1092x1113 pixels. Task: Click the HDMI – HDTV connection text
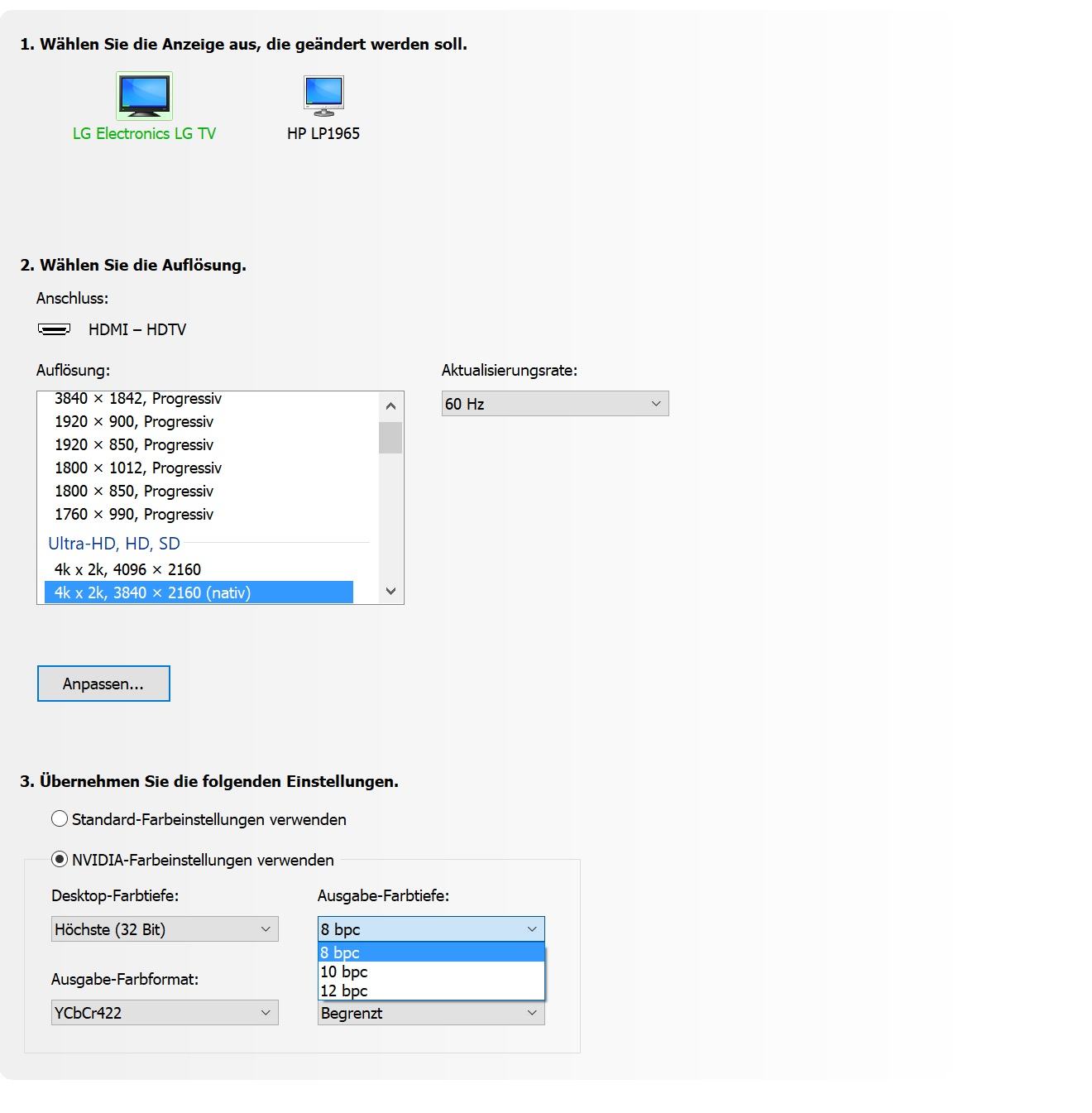pos(137,329)
